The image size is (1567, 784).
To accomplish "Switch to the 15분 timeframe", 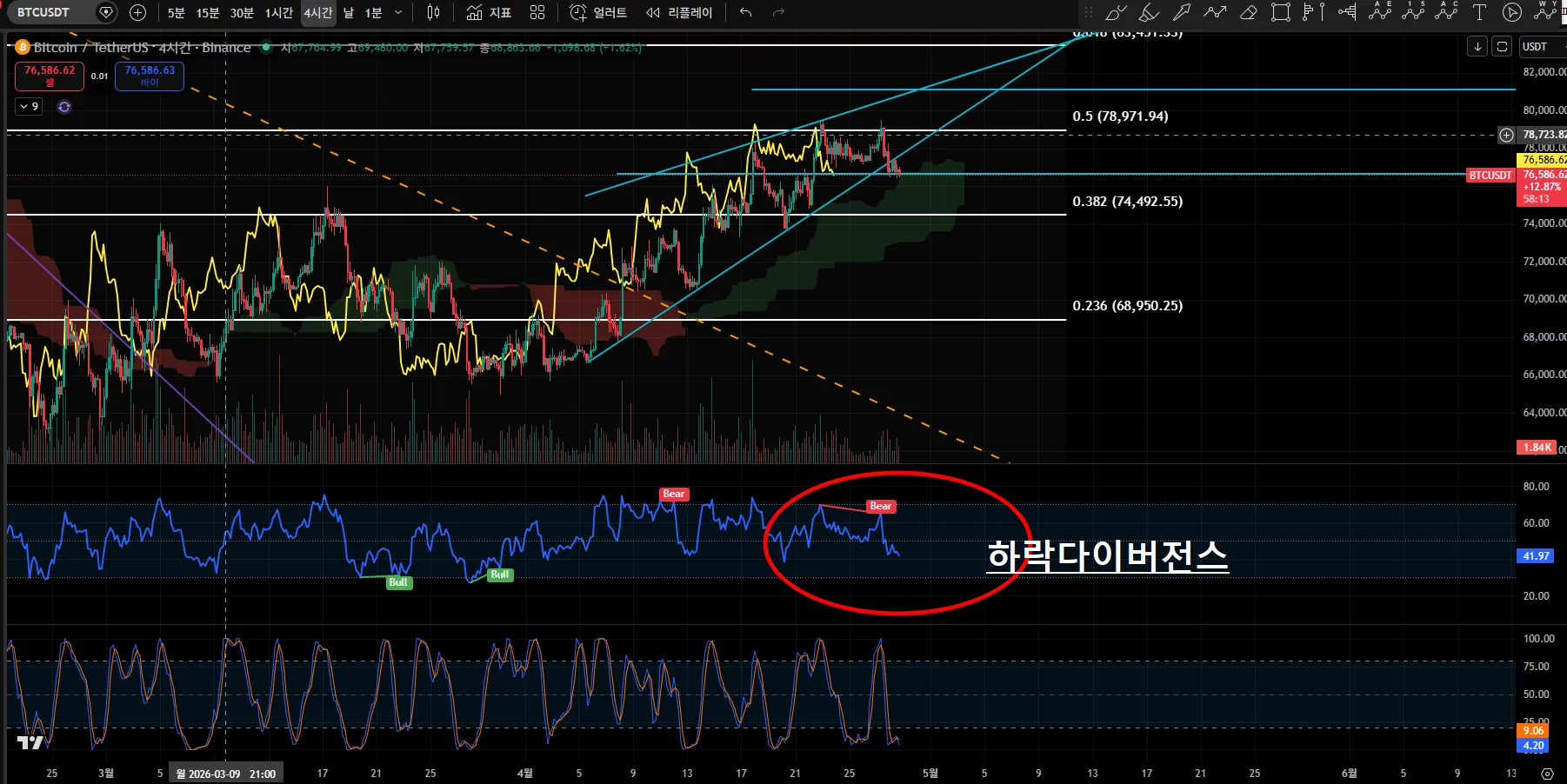I will tap(208, 12).
